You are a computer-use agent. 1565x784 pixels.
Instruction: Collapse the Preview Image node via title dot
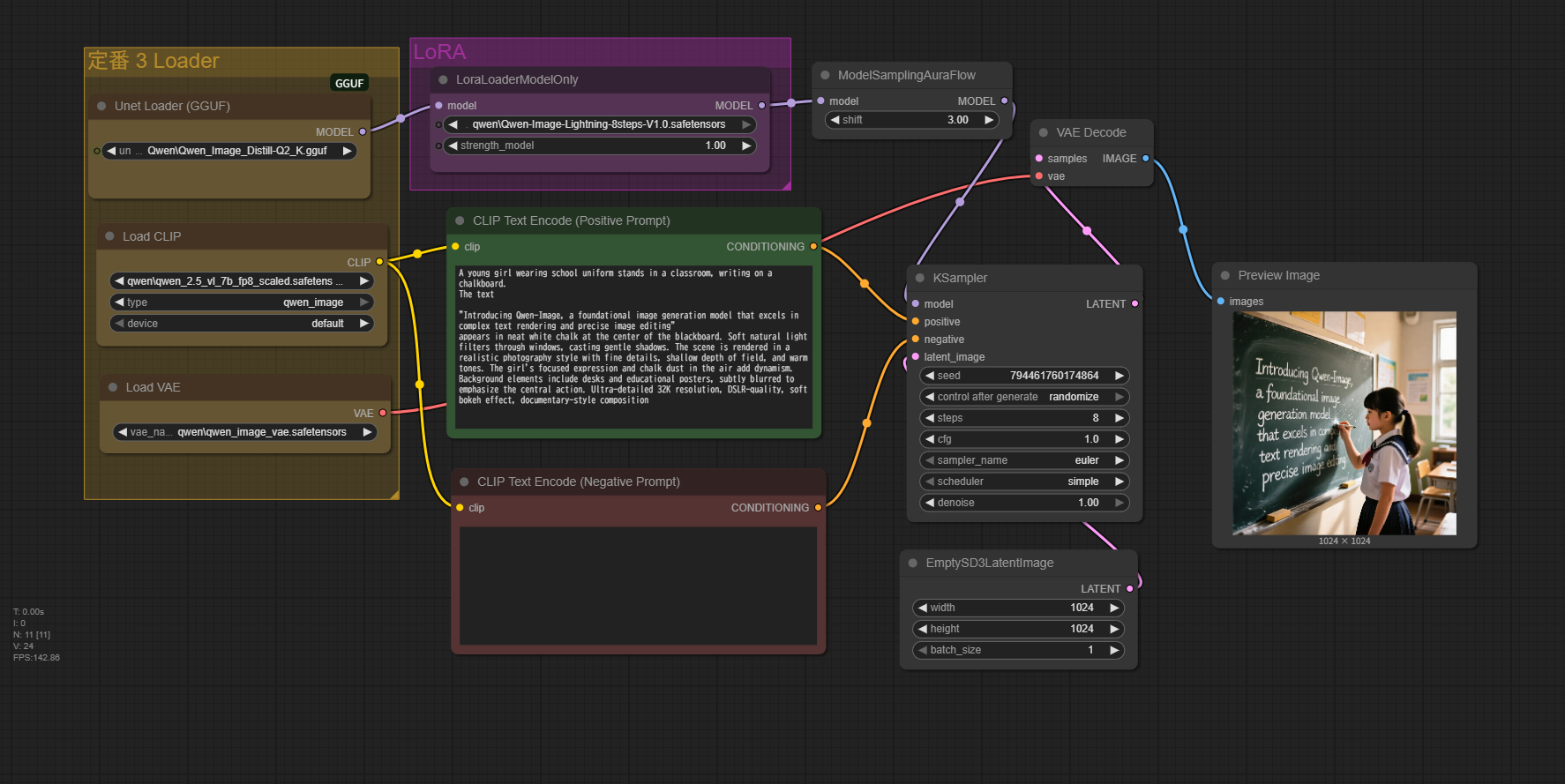[1225, 275]
